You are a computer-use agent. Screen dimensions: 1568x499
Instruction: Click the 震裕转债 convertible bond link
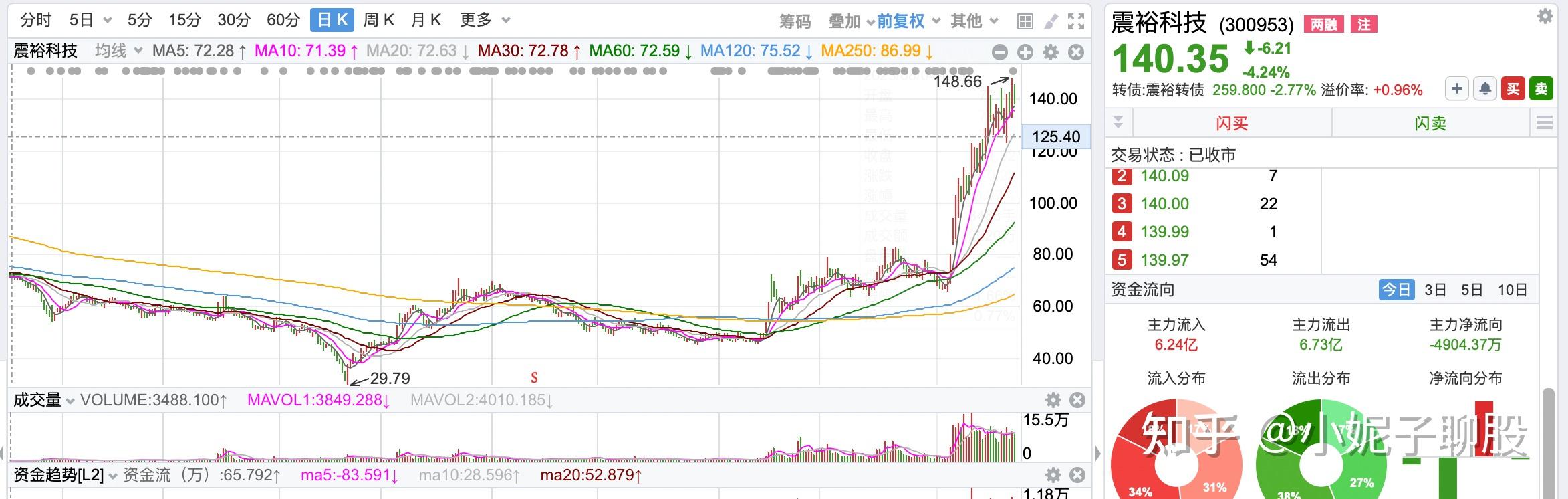point(1175,90)
